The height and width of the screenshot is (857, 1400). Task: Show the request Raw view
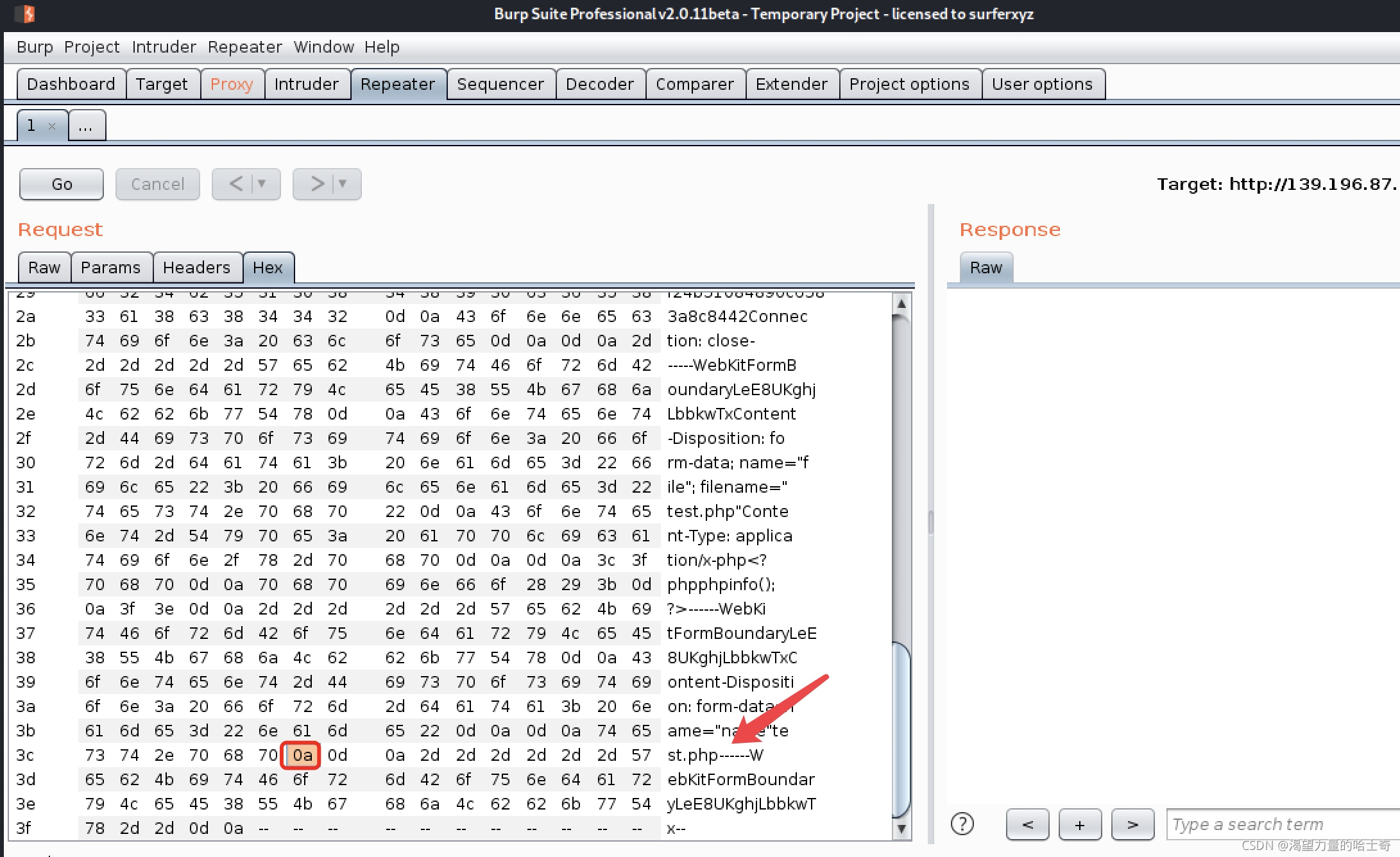[x=44, y=267]
